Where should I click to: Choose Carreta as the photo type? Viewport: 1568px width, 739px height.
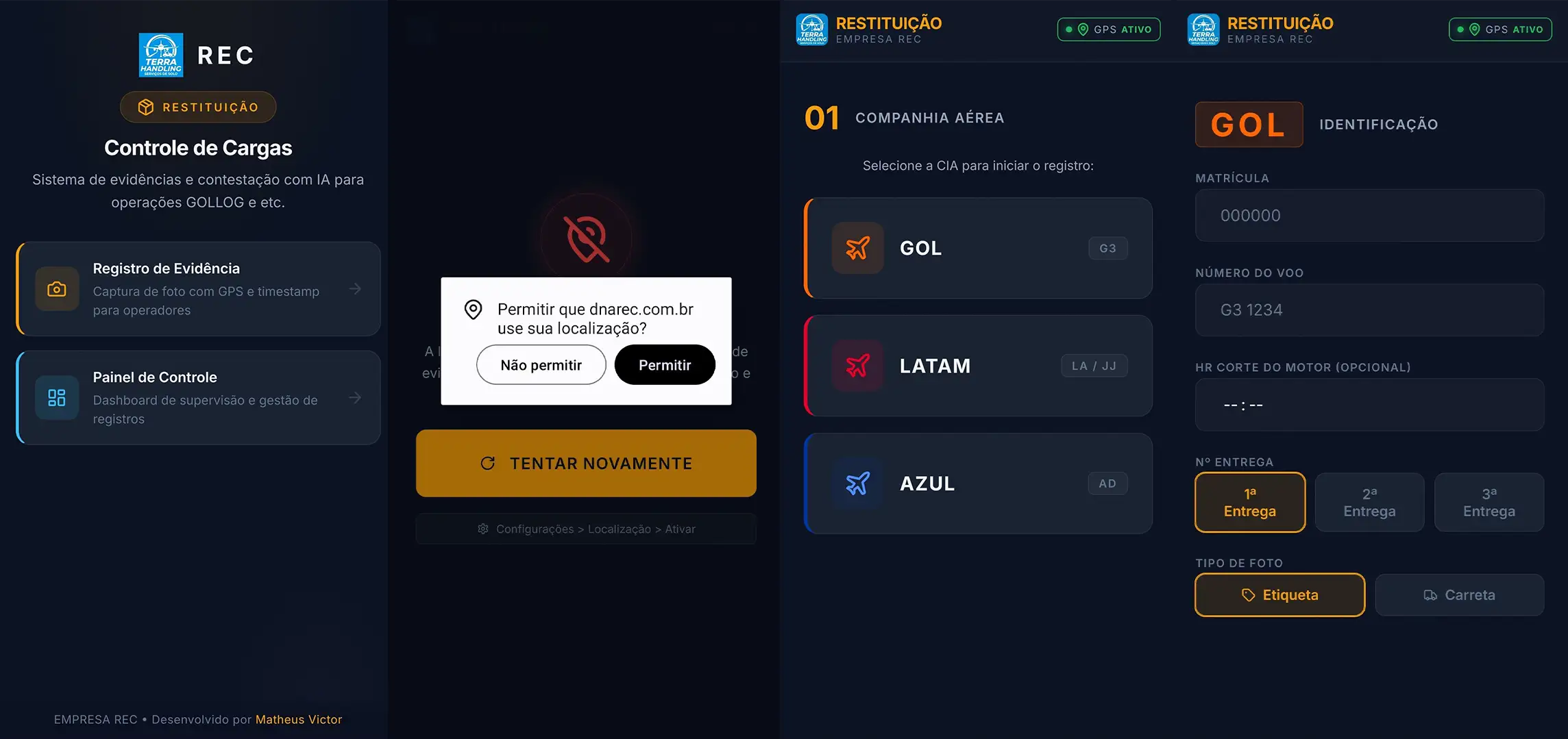point(1460,595)
